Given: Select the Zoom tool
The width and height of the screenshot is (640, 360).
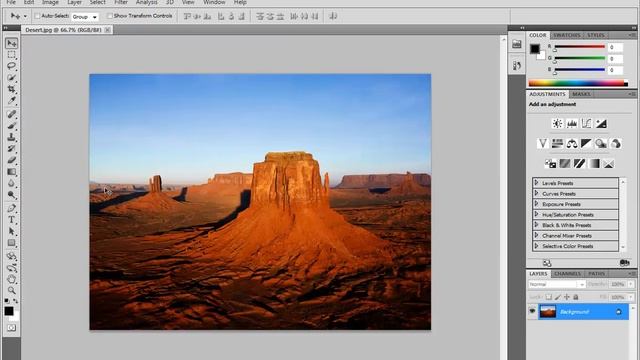Looking at the screenshot, I should click(x=11, y=291).
